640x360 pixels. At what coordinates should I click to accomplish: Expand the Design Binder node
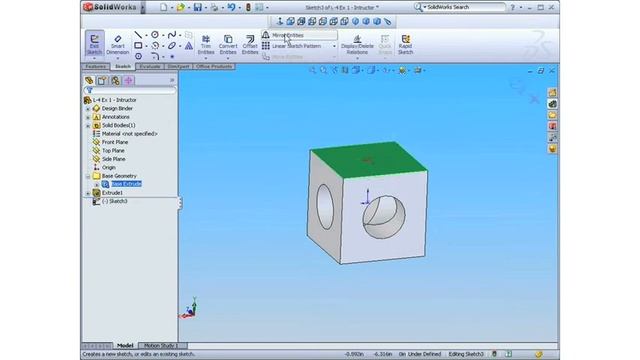[x=88, y=109]
